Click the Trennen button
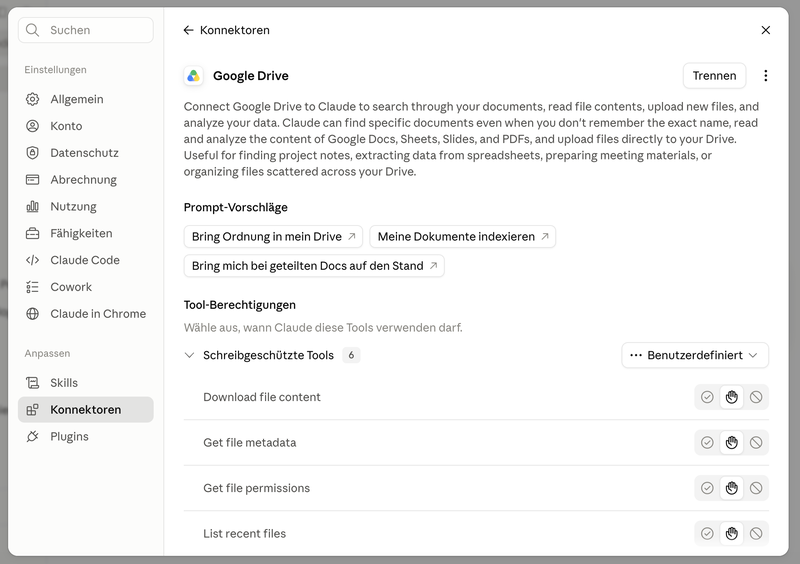The width and height of the screenshot is (800, 564). tap(714, 76)
